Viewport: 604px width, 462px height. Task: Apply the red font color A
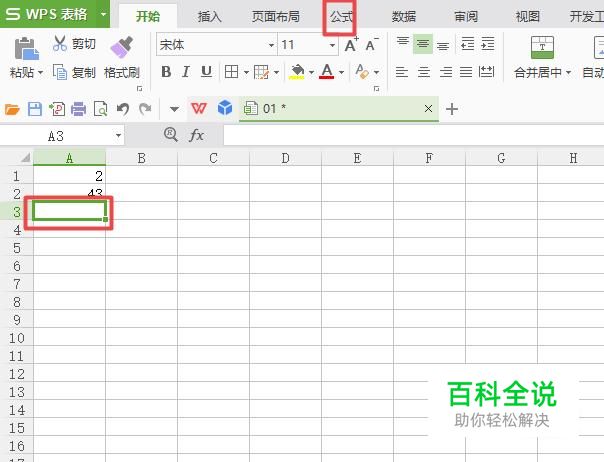327,72
